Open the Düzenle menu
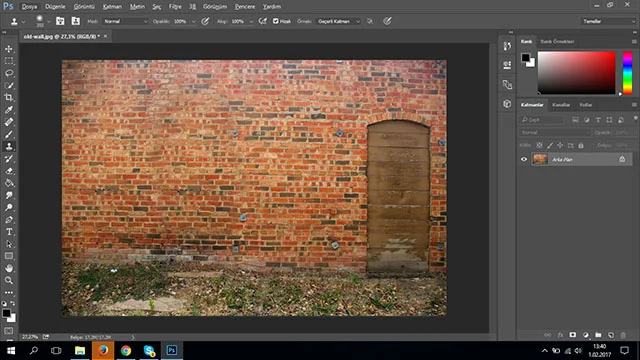The image size is (640, 360). [55, 7]
